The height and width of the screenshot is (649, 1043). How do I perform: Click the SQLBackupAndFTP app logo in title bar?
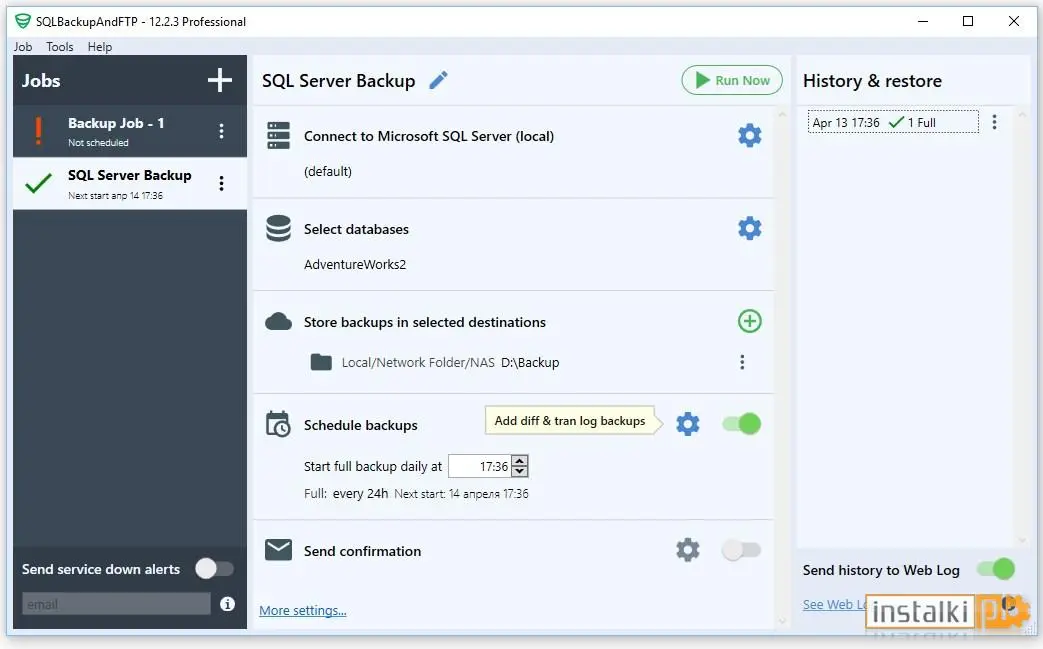(x=23, y=21)
